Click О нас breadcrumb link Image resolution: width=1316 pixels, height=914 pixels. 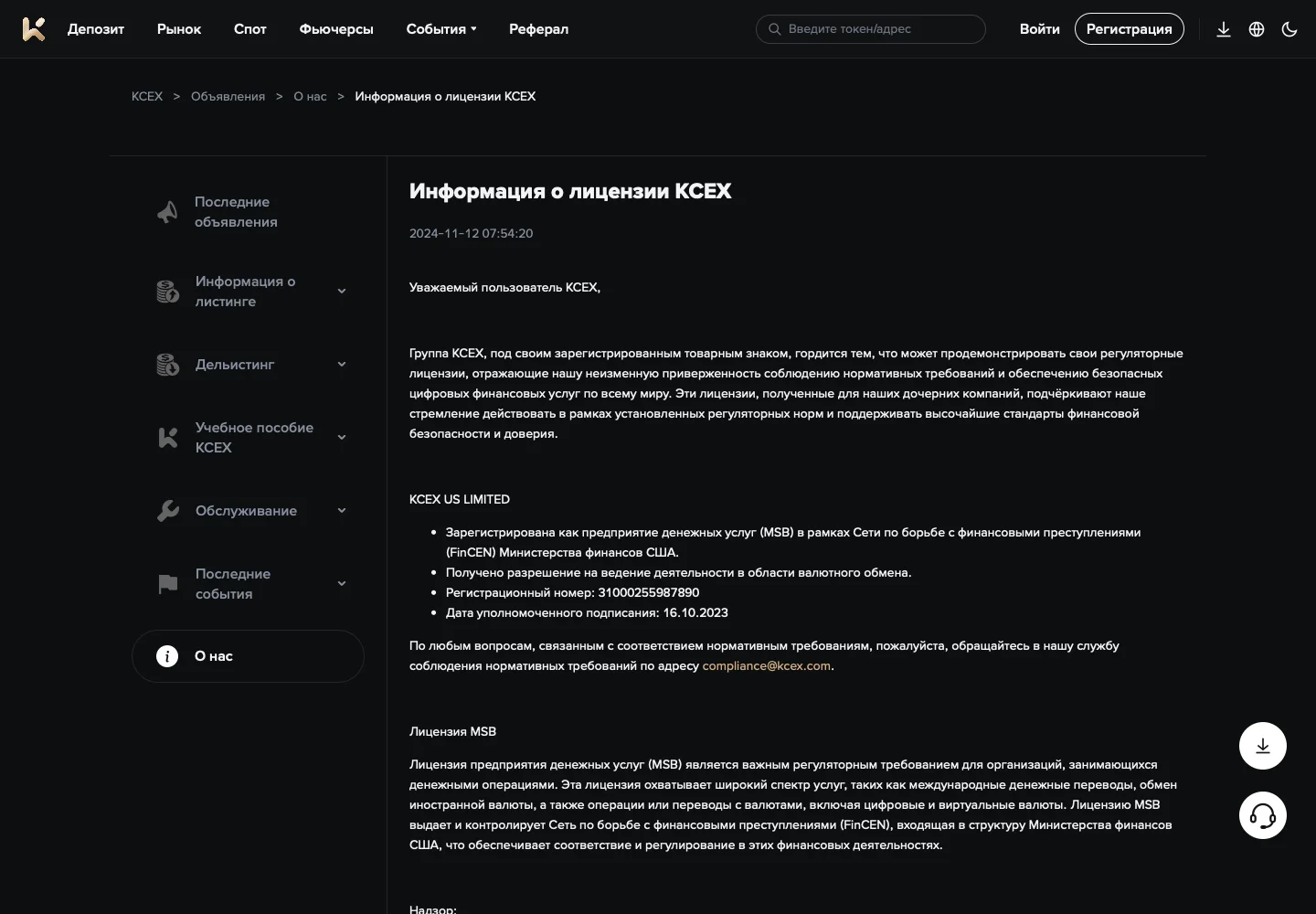(310, 96)
